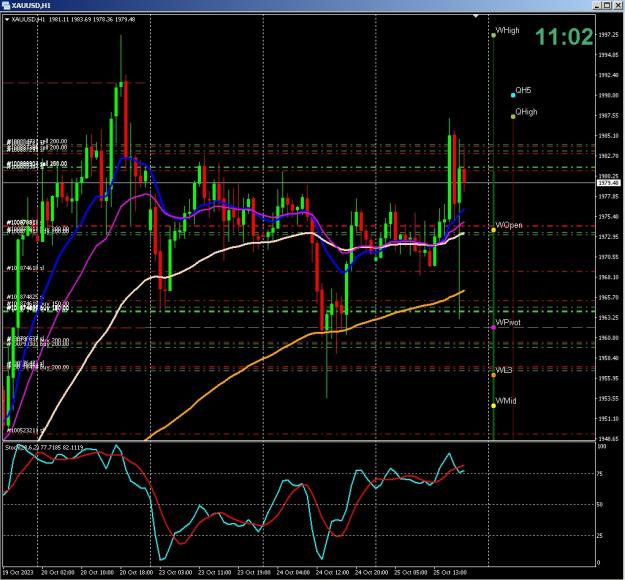625x580 pixels.
Task: Click the 1955.95 price scale label
Action: [x=608, y=378]
